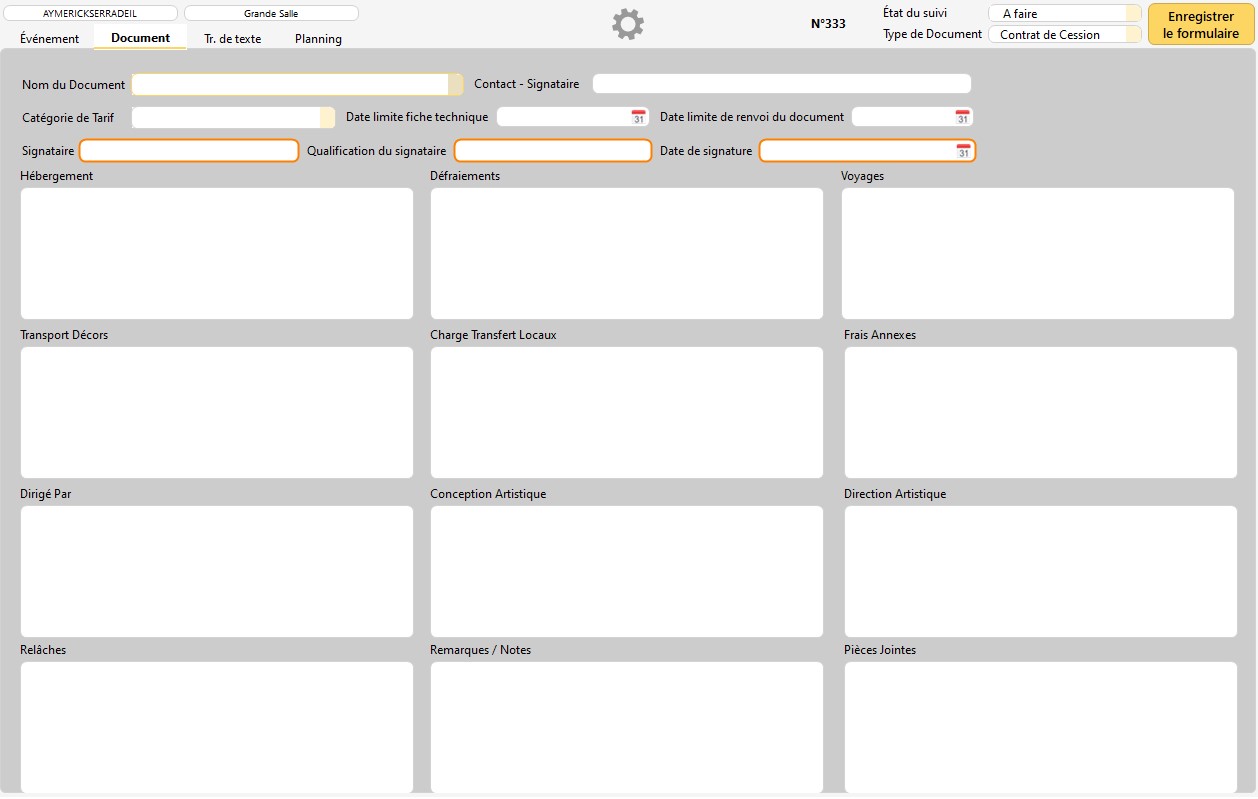The width and height of the screenshot is (1258, 799).
Task: Expand the Nom du Document dropdown
Action: click(x=455, y=85)
